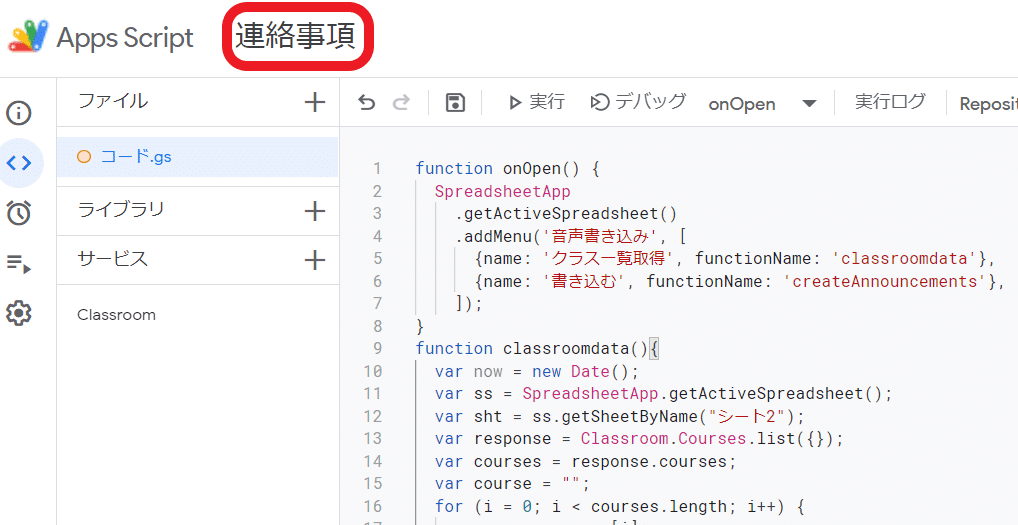Click the Apps Script logo icon
This screenshot has width=1018, height=525.
coord(28,37)
